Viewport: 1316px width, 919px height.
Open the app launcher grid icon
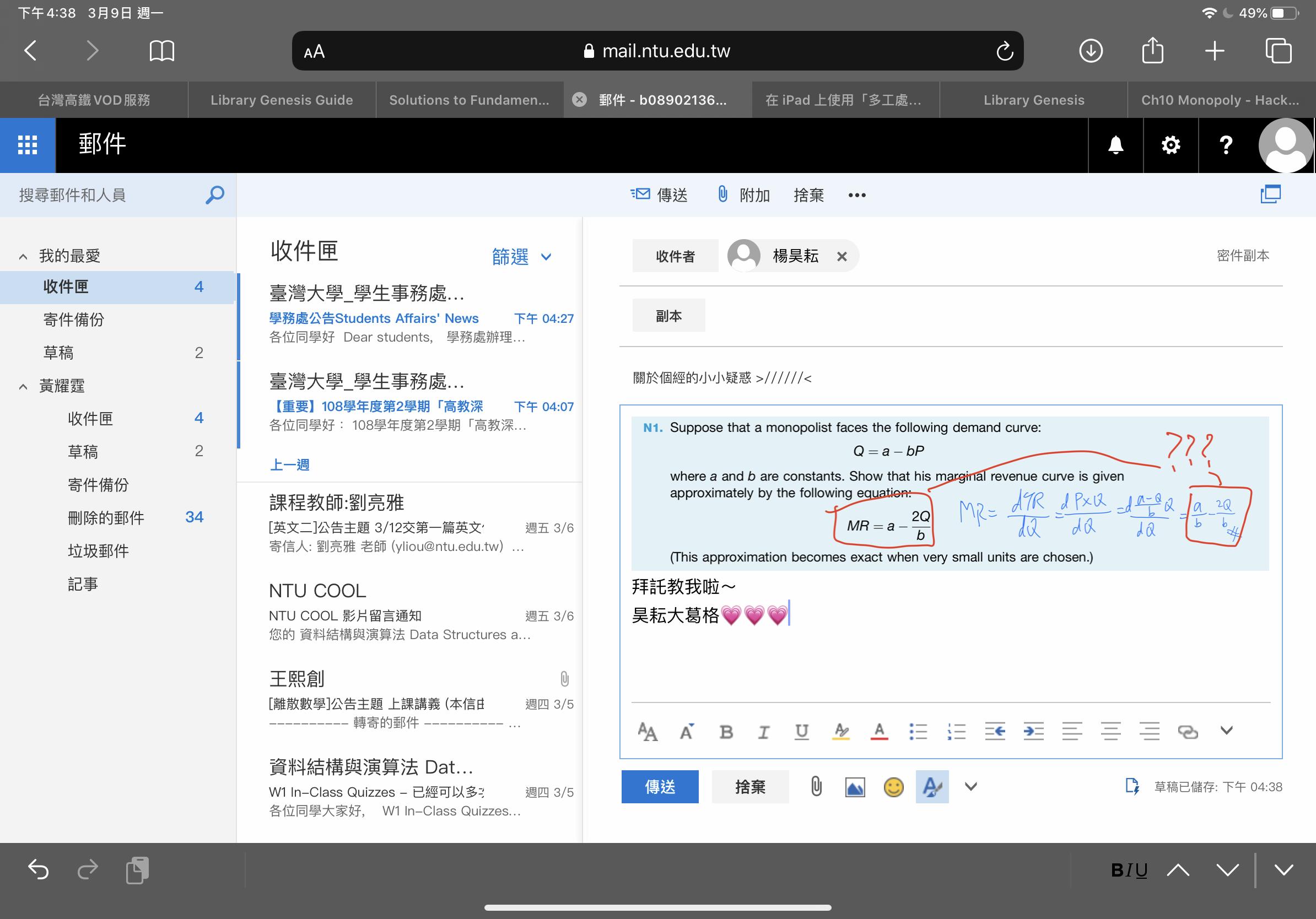[28, 145]
